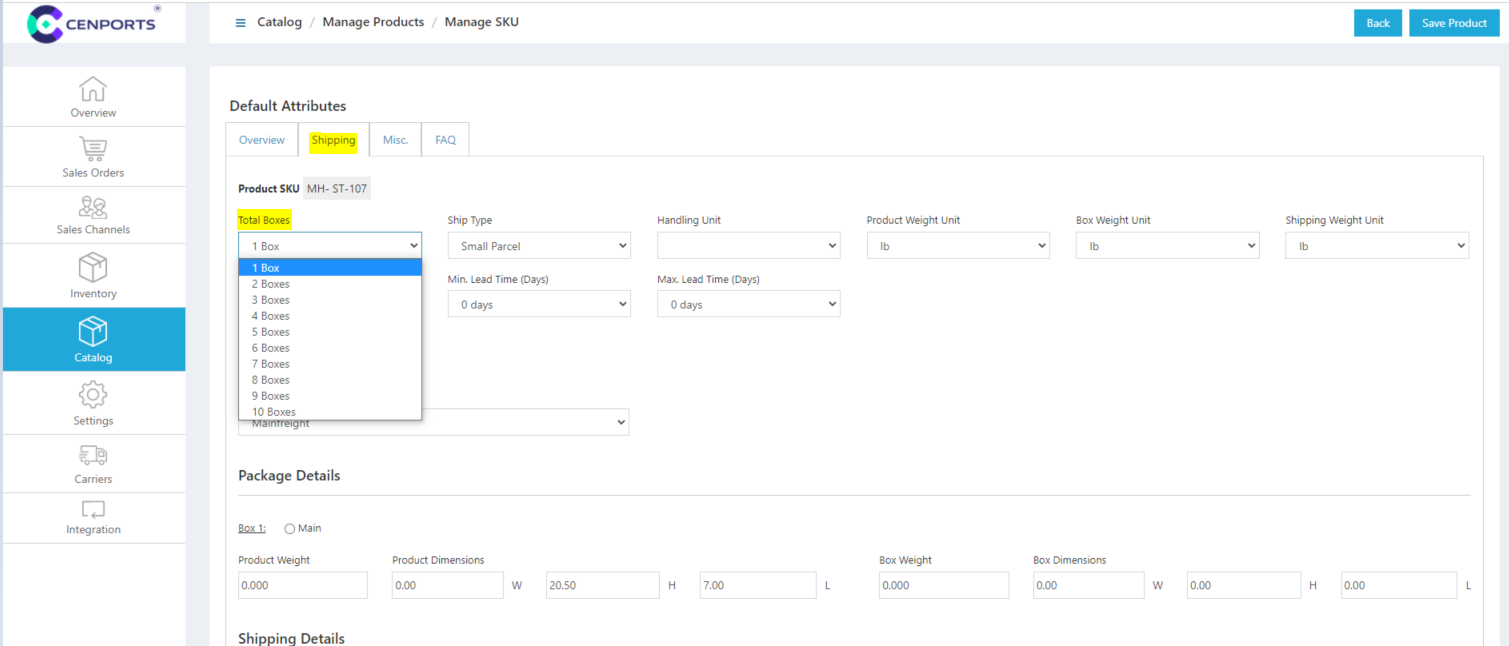Click the Sales Orders cart icon
The width and height of the screenshot is (1509, 646).
click(x=93, y=149)
